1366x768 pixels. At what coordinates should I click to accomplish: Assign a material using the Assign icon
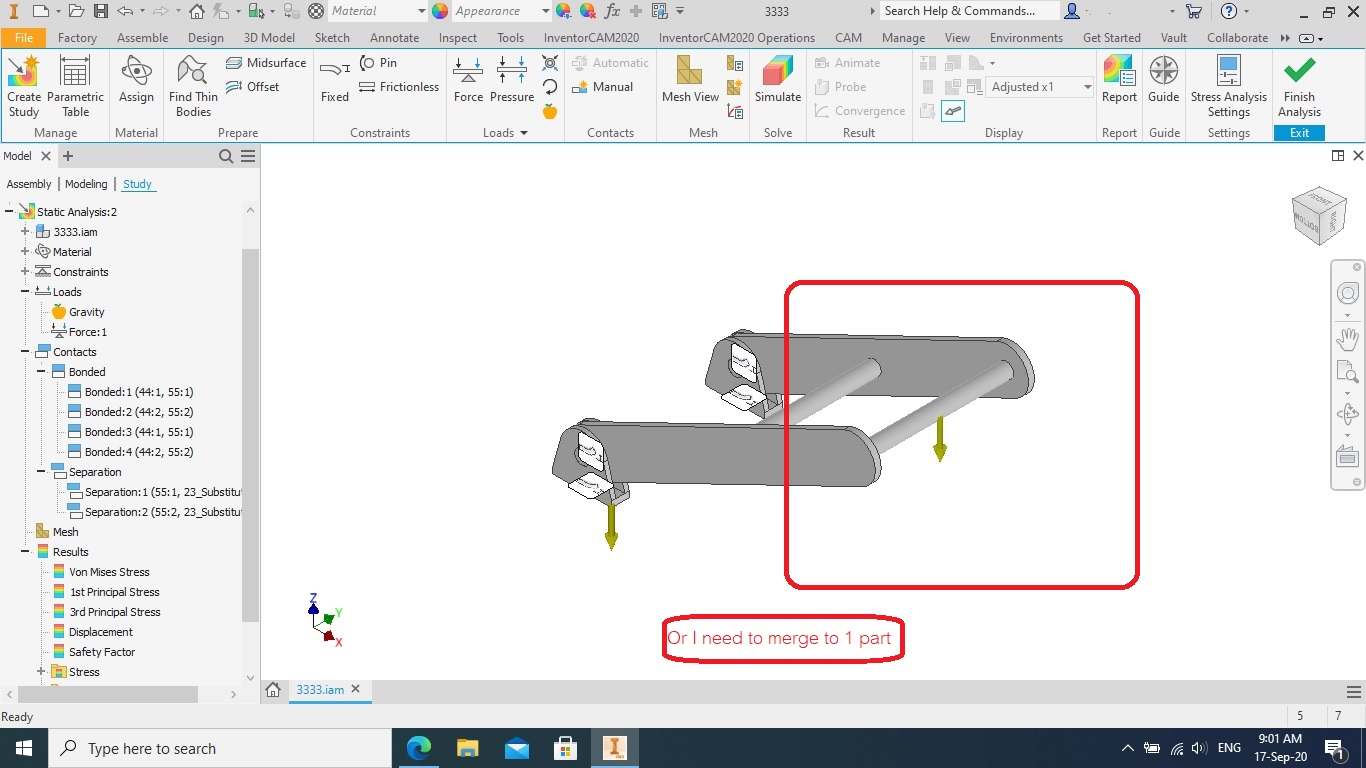coord(136,85)
